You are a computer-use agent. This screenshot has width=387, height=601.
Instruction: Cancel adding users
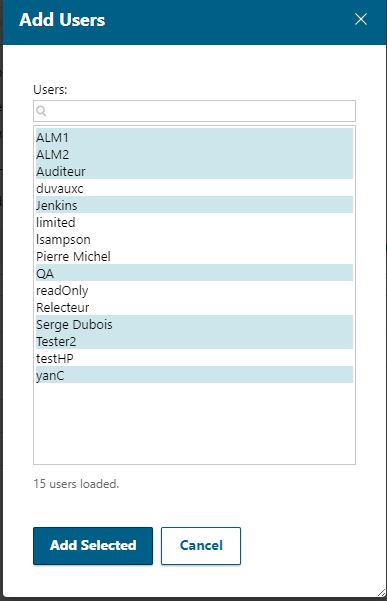pyautogui.click(x=201, y=545)
